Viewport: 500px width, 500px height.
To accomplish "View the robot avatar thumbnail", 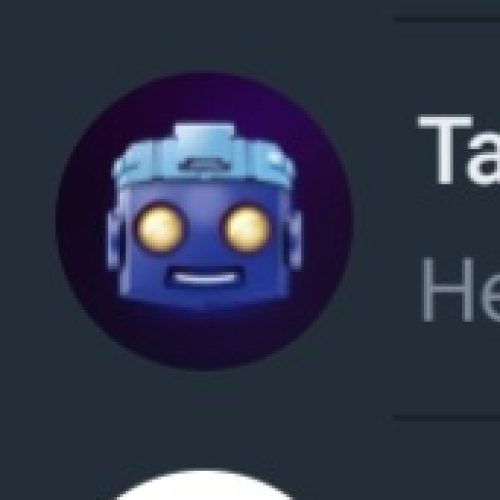I will point(205,221).
